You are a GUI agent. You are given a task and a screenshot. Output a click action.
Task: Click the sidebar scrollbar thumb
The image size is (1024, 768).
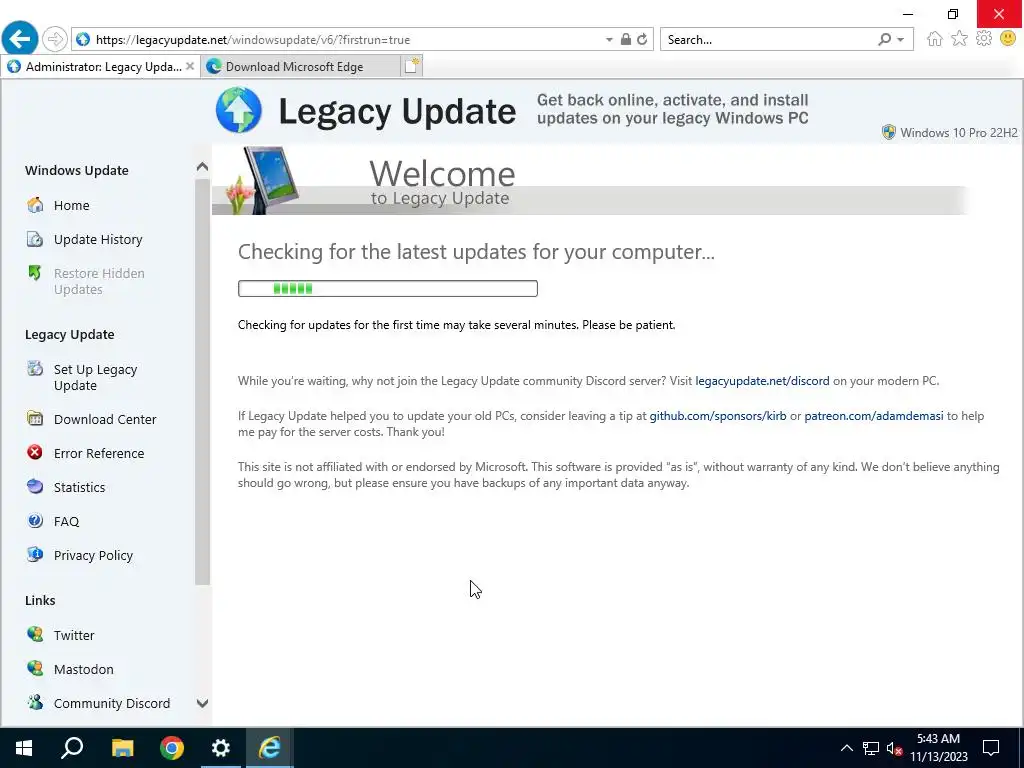tap(202, 381)
